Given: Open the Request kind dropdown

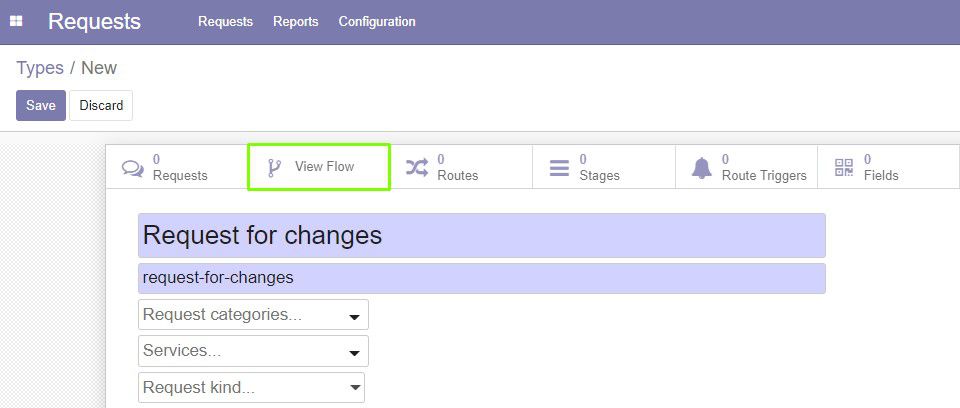Looking at the screenshot, I should [x=252, y=388].
